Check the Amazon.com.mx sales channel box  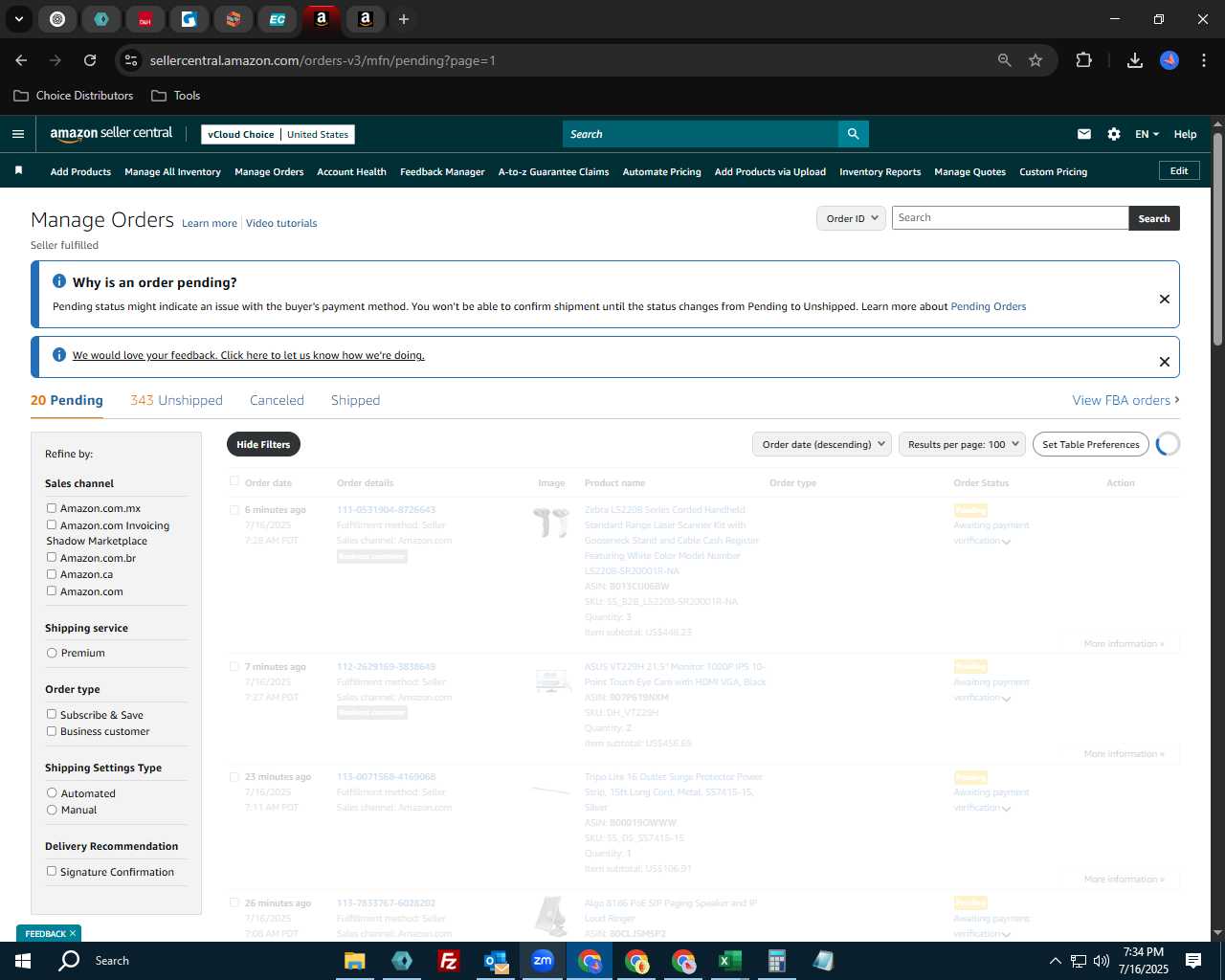(x=52, y=508)
